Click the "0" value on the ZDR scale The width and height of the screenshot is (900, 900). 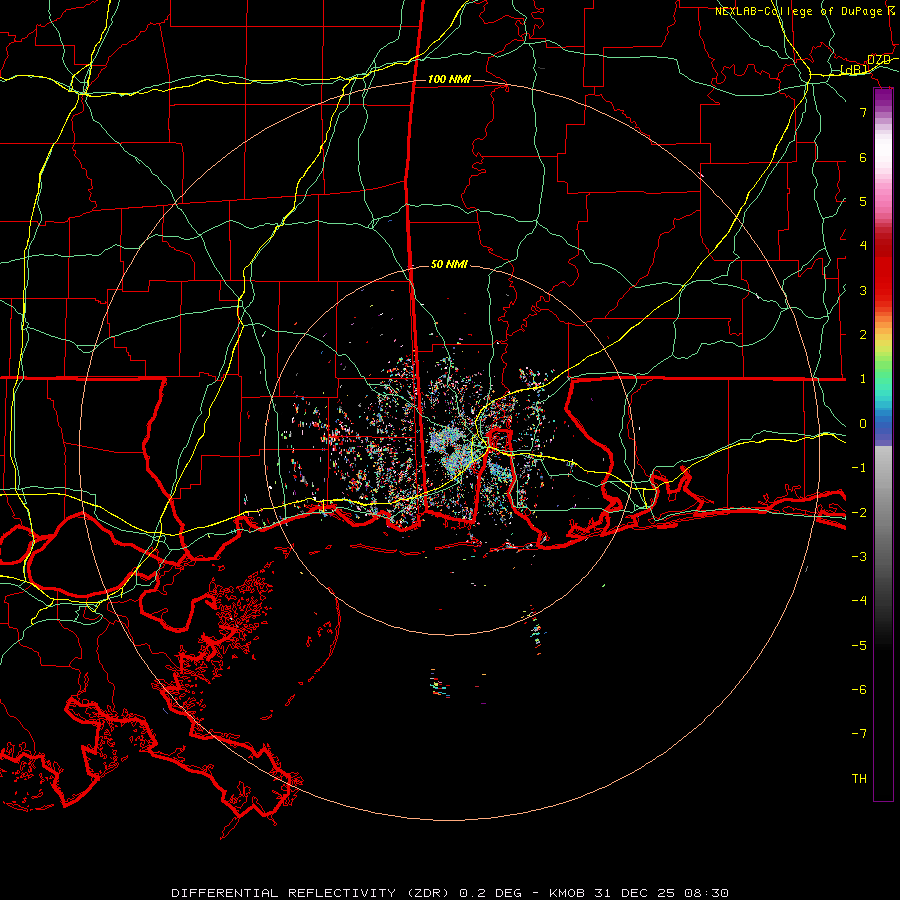(x=863, y=424)
